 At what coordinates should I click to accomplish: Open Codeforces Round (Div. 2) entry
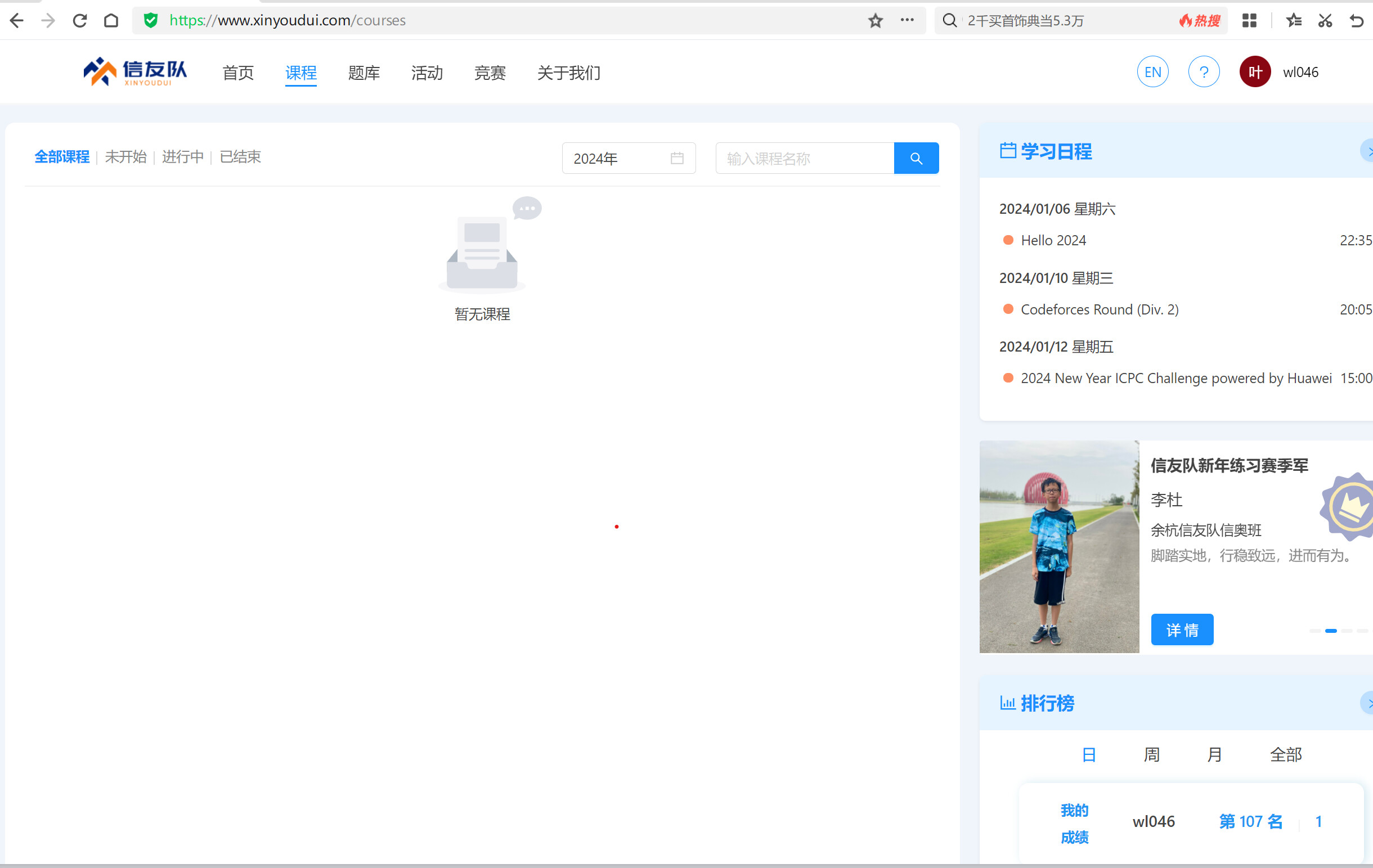(1100, 309)
